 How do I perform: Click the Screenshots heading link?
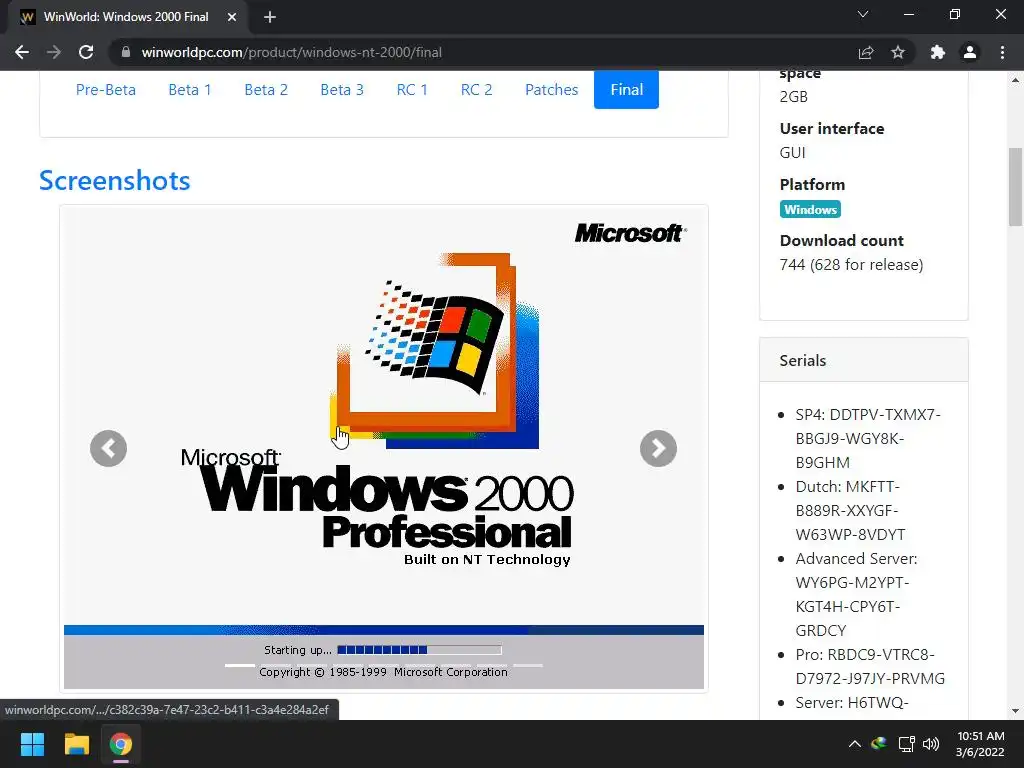[115, 180]
